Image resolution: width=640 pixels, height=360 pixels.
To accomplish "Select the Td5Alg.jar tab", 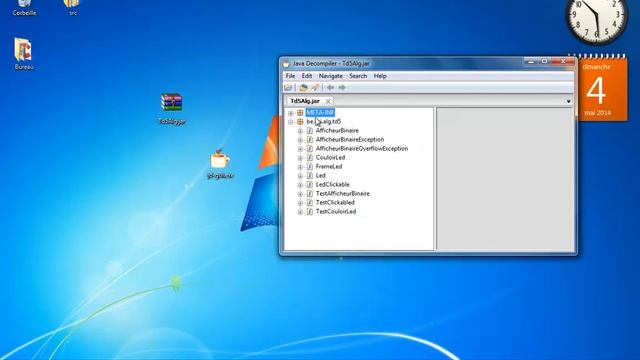I will pyautogui.click(x=305, y=101).
